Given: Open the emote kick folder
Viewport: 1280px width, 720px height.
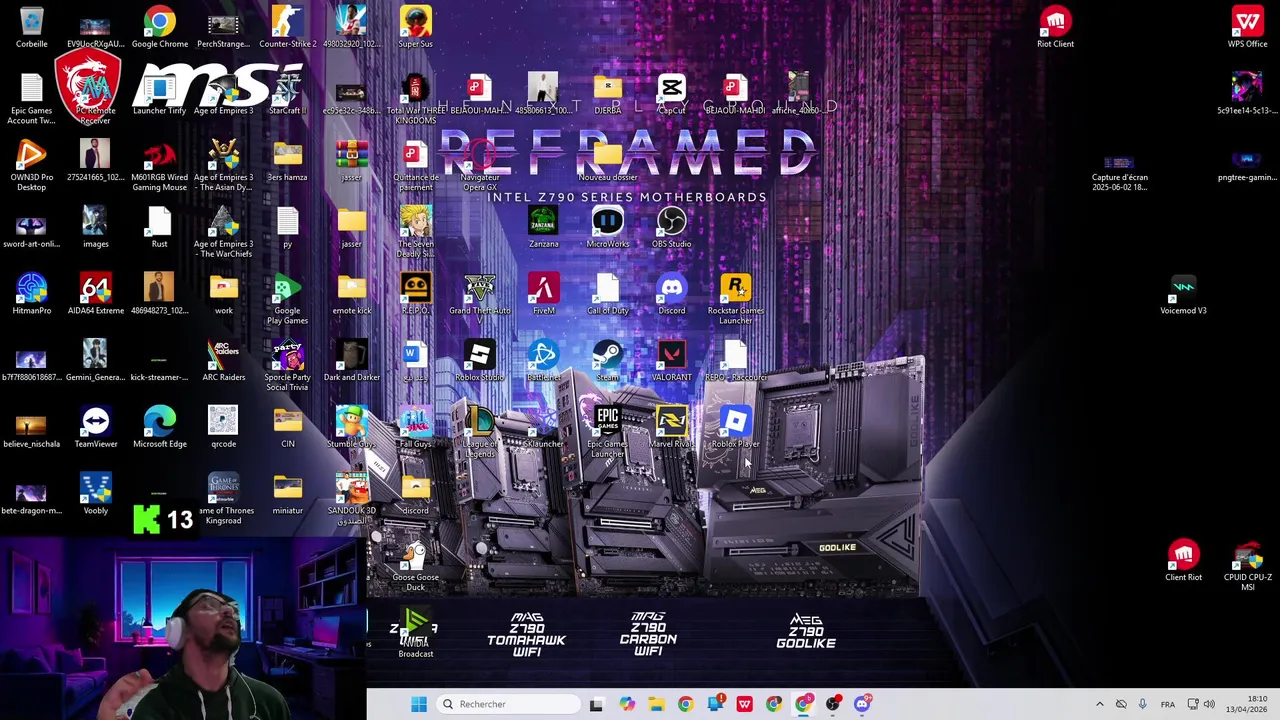Looking at the screenshot, I should point(351,294).
